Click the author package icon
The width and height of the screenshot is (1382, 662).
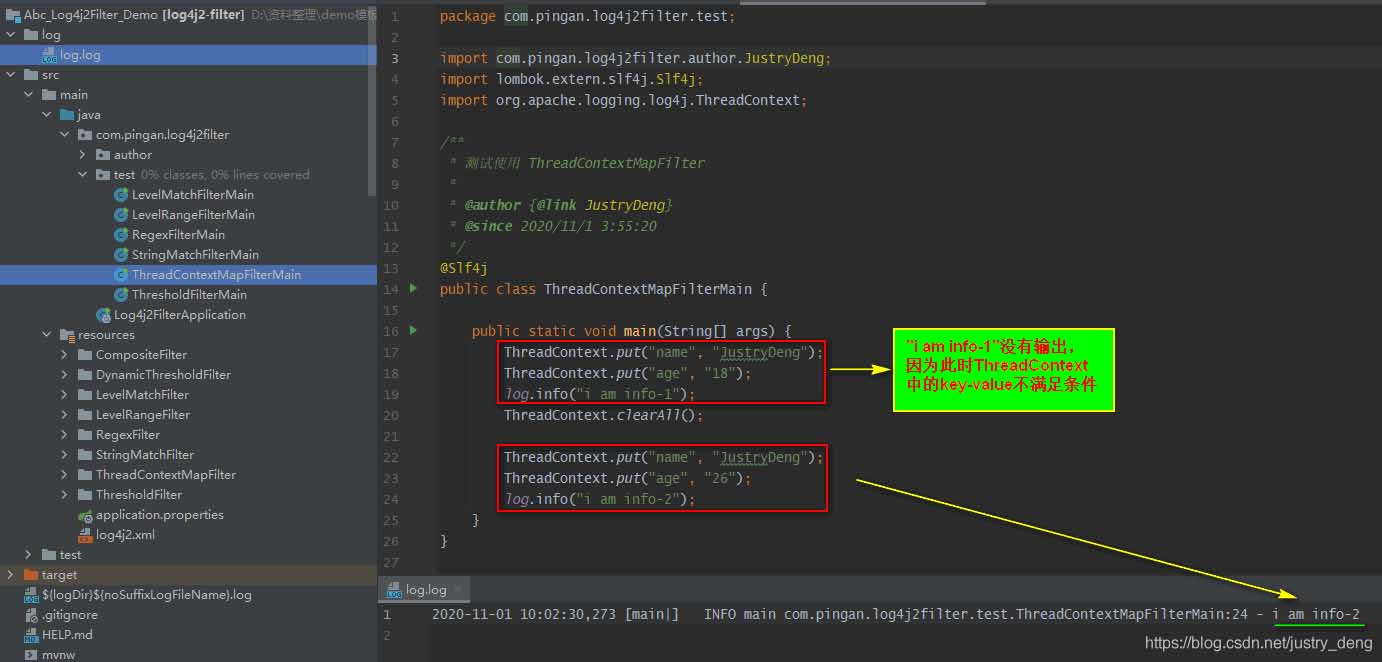tap(103, 155)
